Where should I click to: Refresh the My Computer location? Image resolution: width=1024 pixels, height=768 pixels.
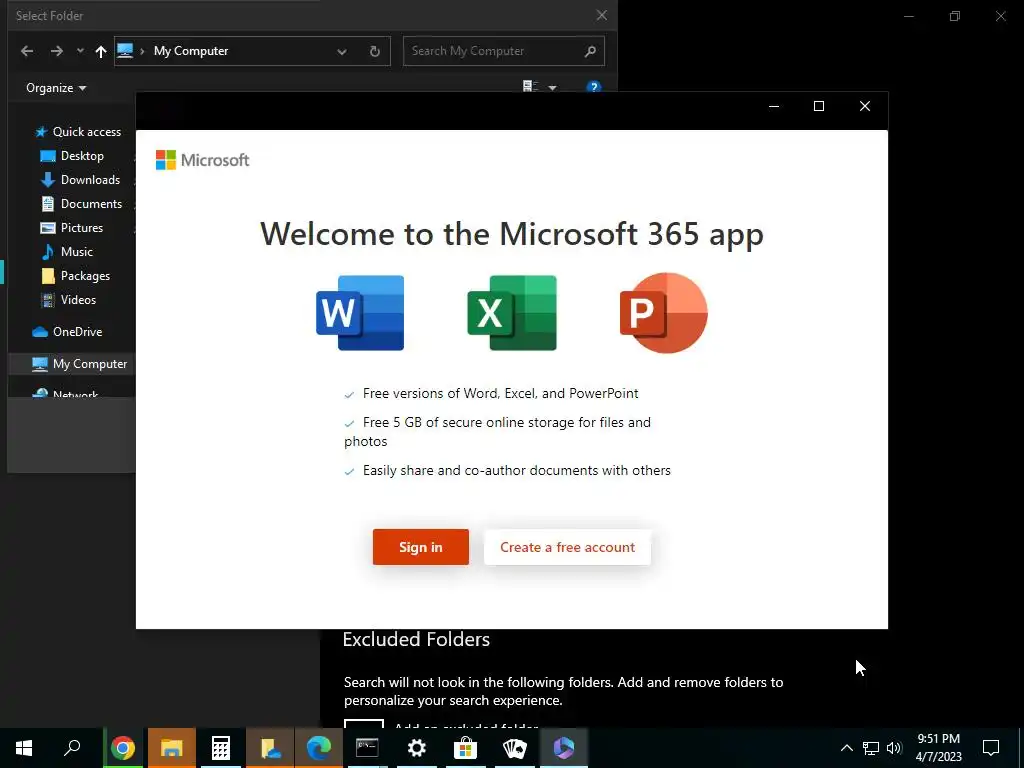point(375,52)
